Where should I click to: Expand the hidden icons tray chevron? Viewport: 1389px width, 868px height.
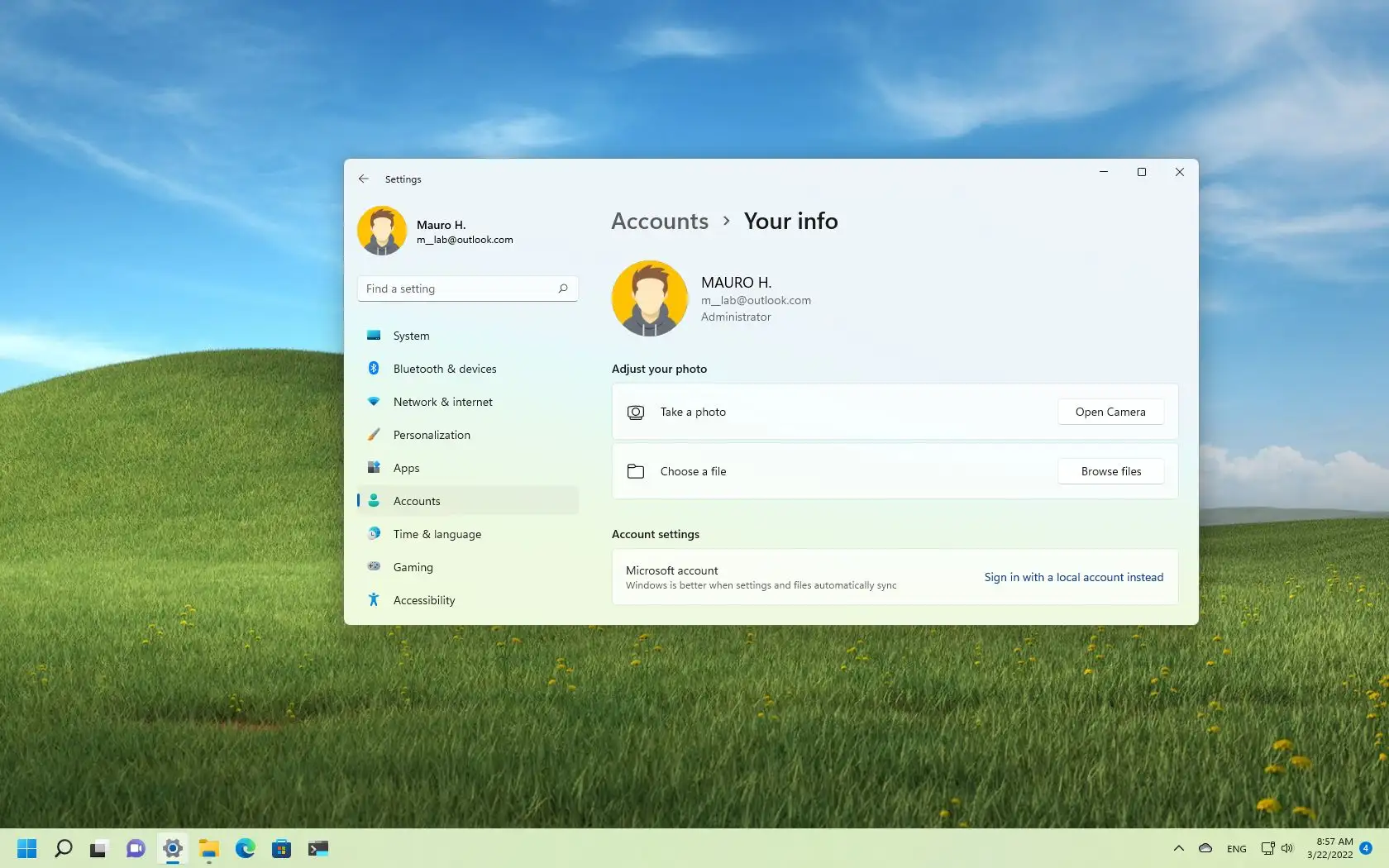pyautogui.click(x=1179, y=848)
